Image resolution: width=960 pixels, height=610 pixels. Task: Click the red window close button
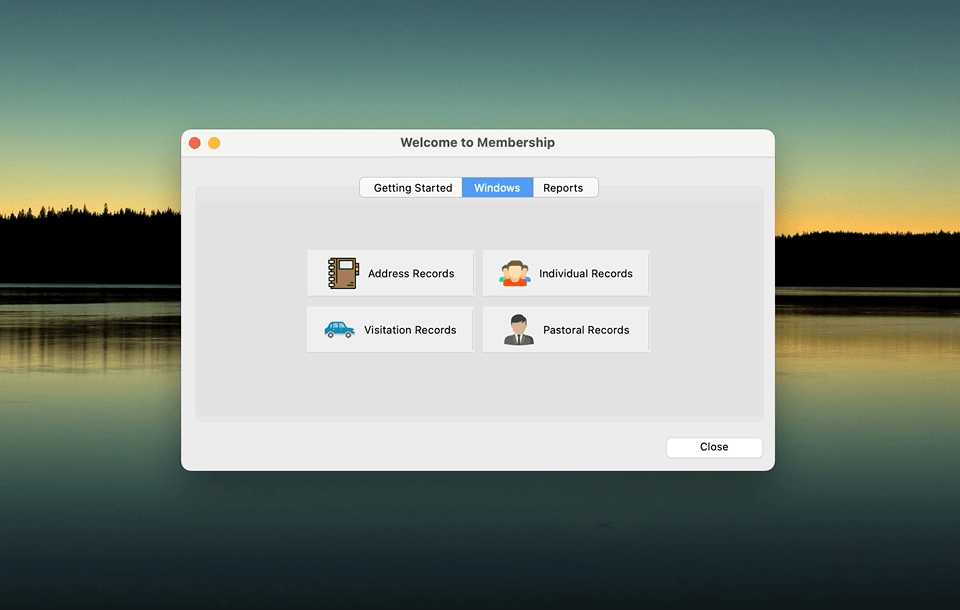(x=195, y=143)
